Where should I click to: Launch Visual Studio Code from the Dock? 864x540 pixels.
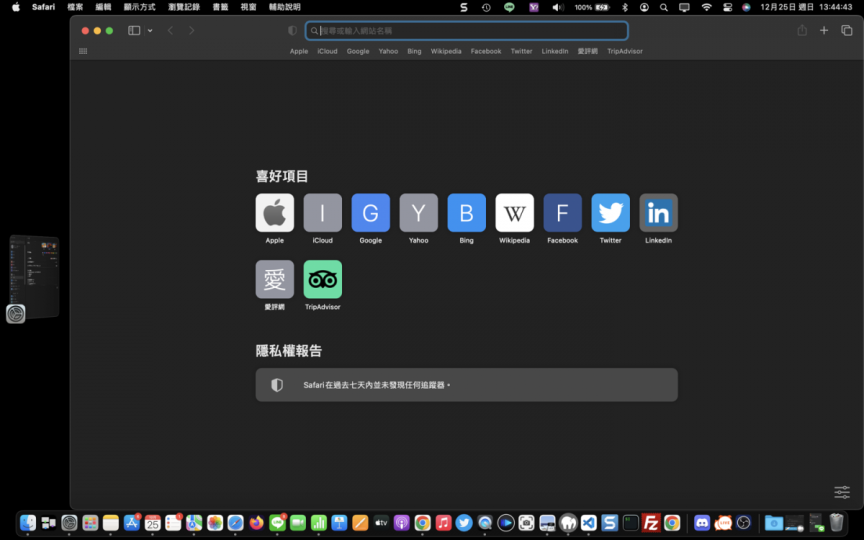tap(588, 522)
